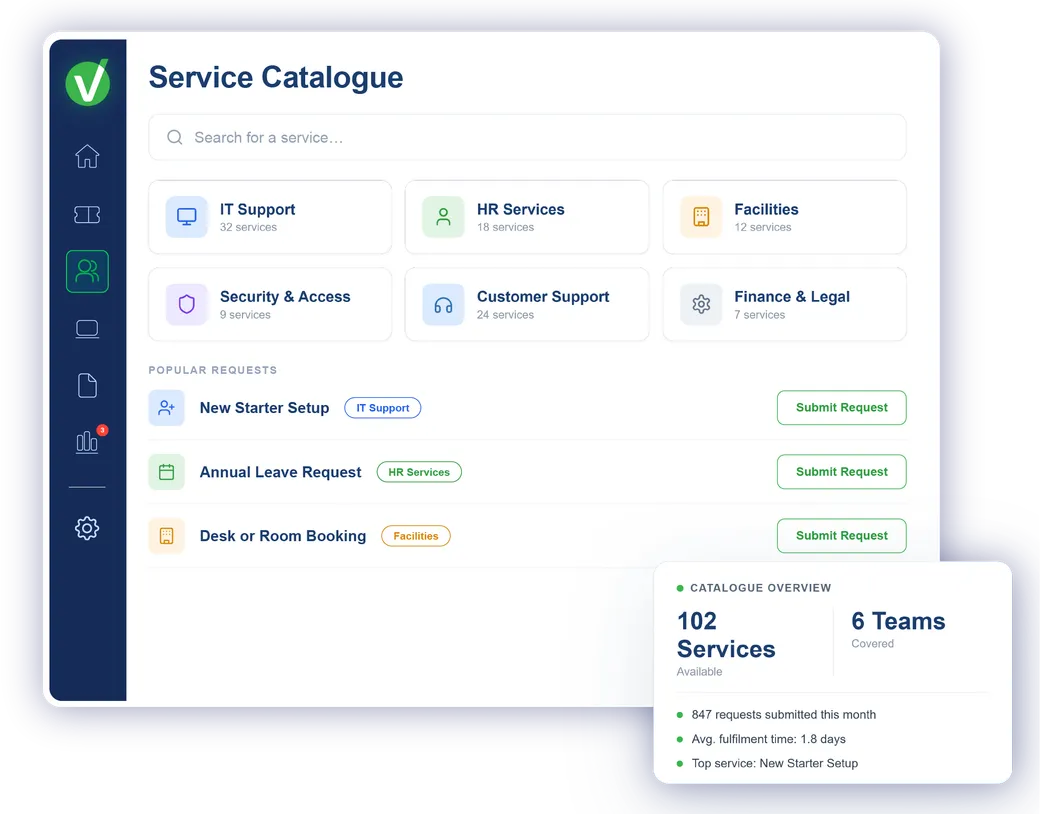1040x814 pixels.
Task: Click the 'CATALOGUE OVERVIEW' heading
Action: (761, 588)
